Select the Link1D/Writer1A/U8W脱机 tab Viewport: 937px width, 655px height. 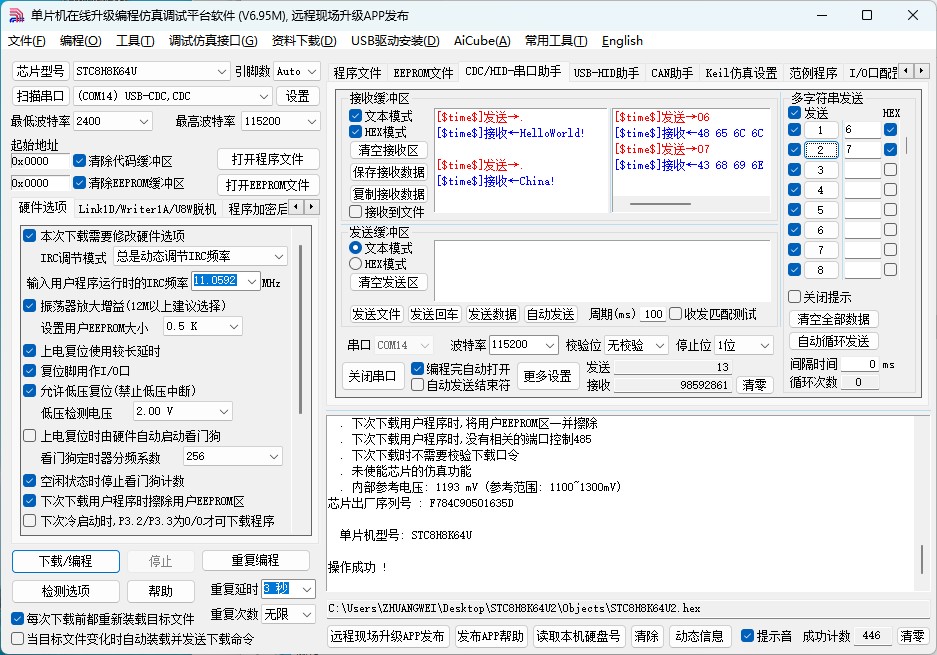[x=147, y=209]
